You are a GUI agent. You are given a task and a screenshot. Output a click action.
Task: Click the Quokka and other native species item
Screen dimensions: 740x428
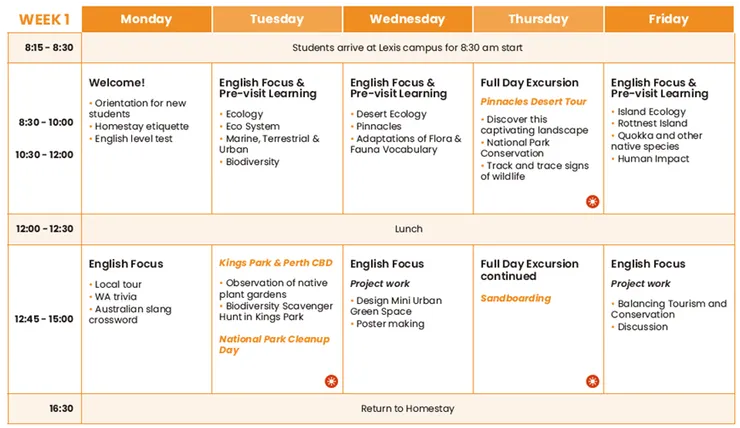click(x=656, y=141)
